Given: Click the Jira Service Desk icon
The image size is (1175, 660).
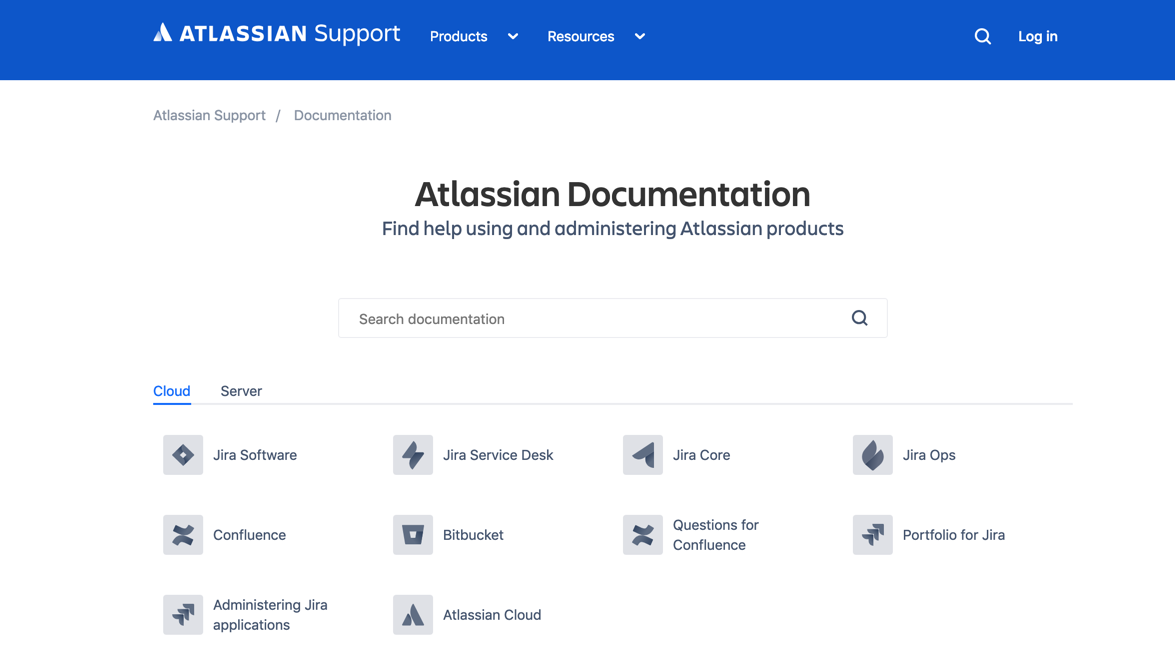Looking at the screenshot, I should [413, 455].
